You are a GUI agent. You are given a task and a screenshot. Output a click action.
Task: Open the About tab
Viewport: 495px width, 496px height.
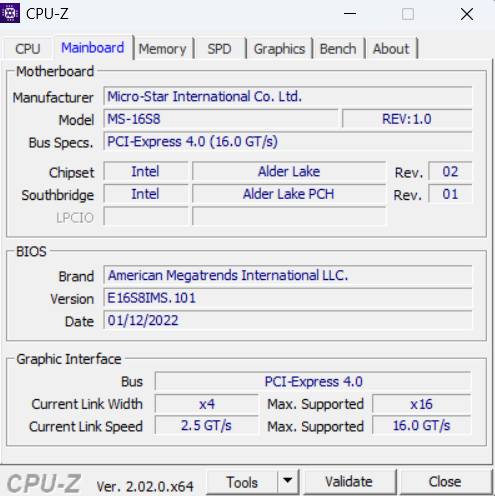(391, 49)
